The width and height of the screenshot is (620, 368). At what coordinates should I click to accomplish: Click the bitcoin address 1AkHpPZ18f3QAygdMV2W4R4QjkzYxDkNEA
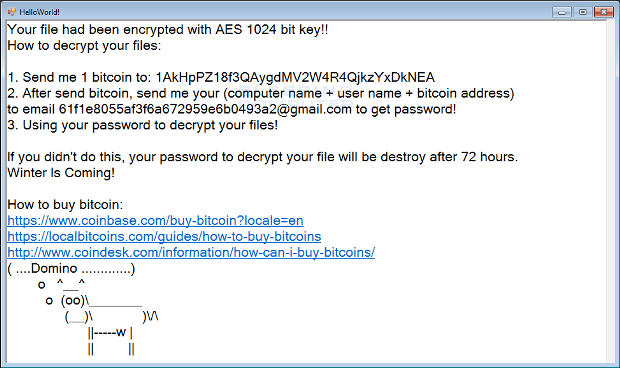pyautogui.click(x=295, y=77)
